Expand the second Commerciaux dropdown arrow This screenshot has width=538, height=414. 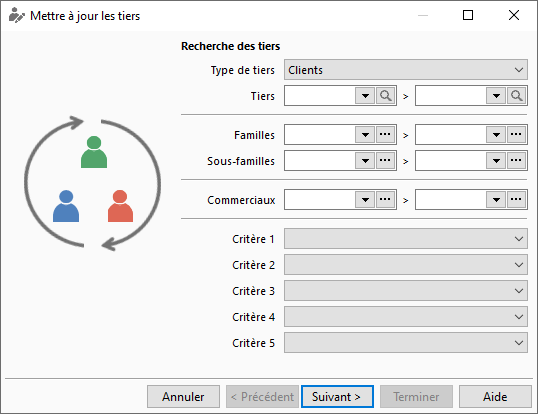496,200
